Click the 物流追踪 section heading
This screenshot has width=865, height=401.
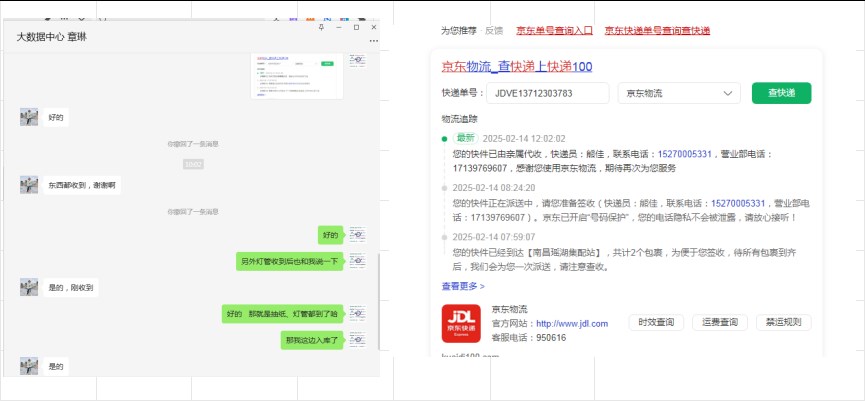click(460, 119)
